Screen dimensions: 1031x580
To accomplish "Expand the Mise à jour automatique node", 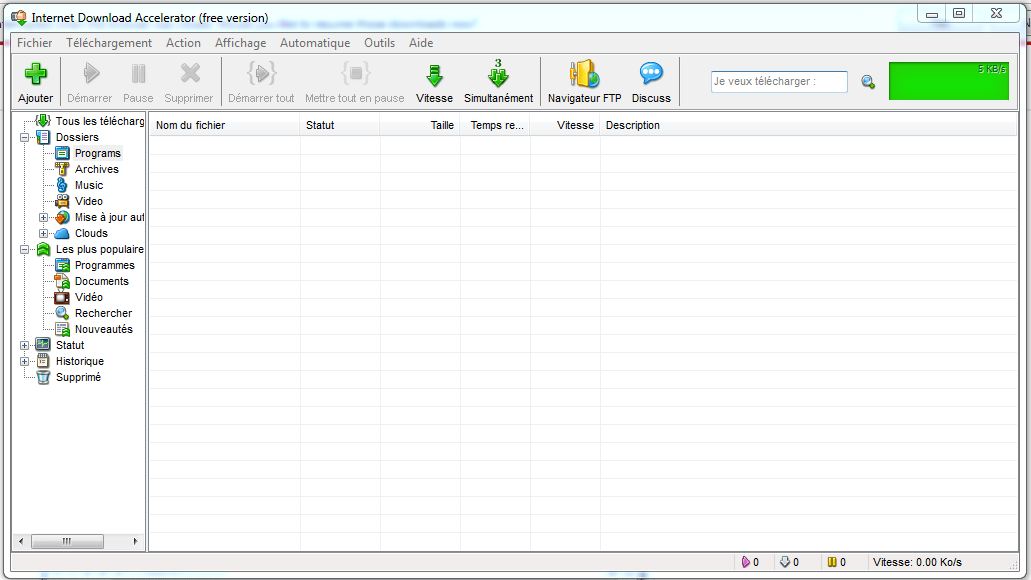I will tap(43, 218).
